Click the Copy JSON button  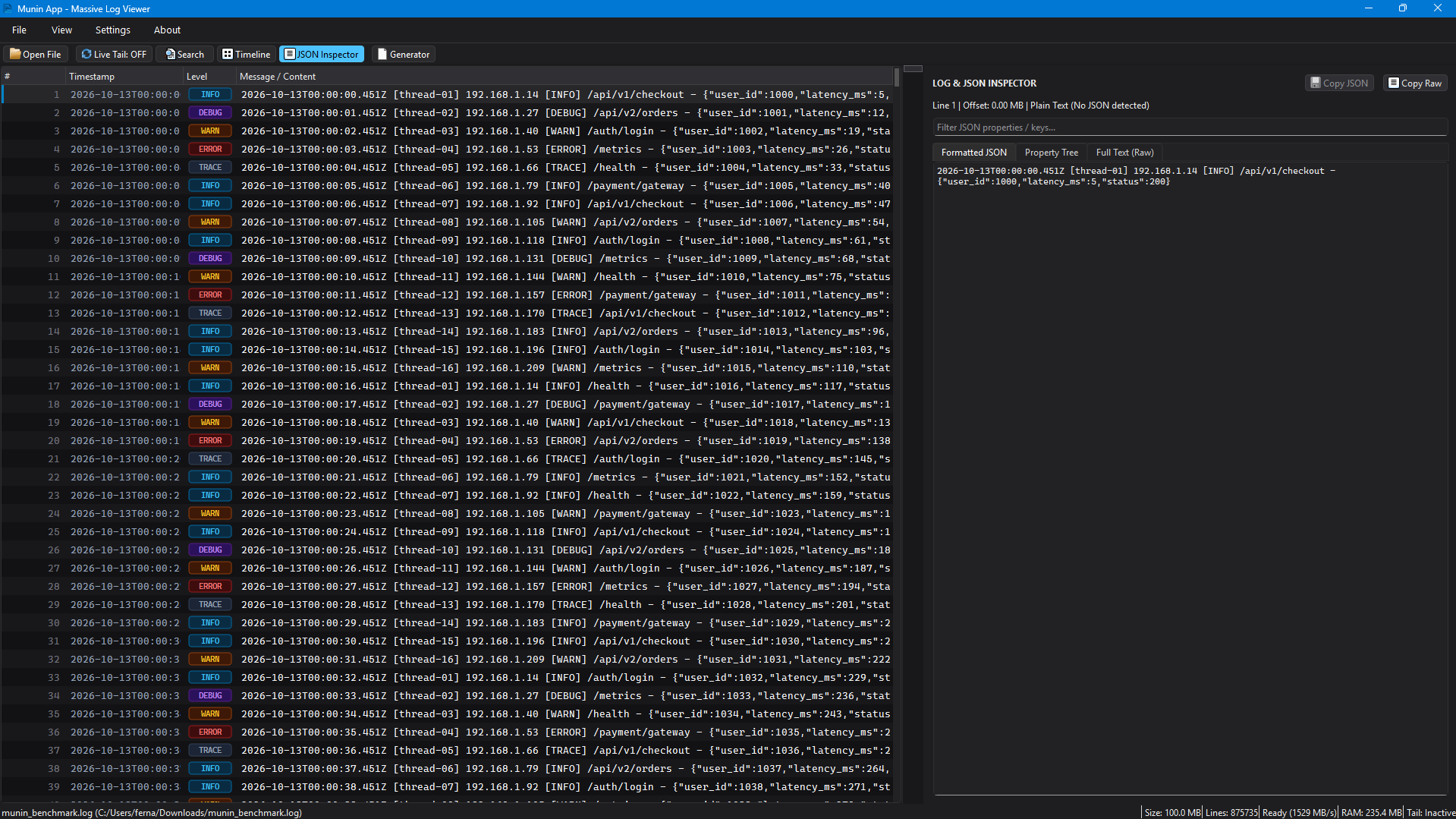1340,83
